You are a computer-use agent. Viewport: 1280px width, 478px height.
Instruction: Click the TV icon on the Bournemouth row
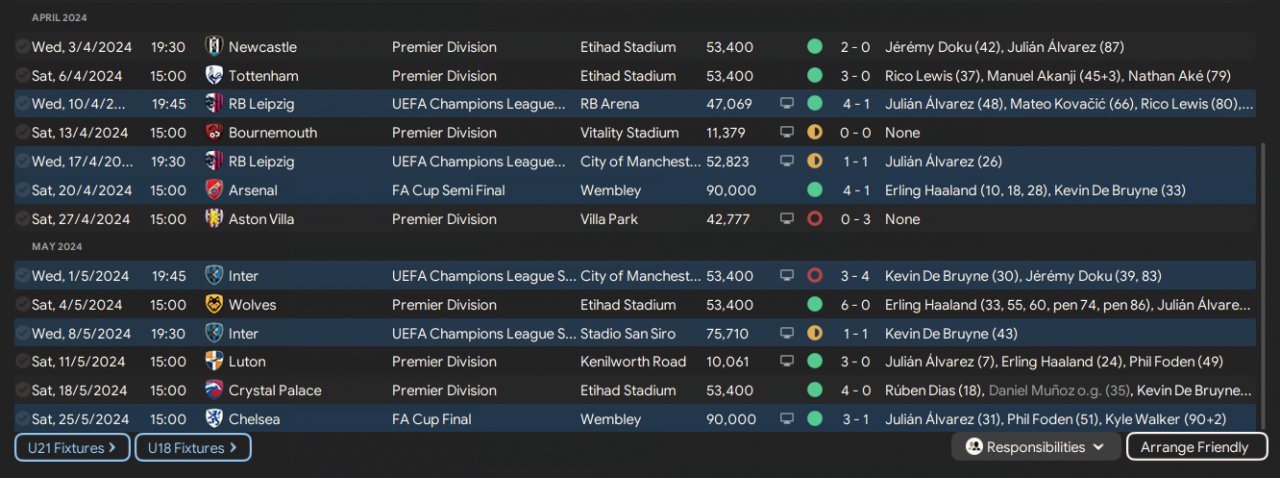coord(788,133)
